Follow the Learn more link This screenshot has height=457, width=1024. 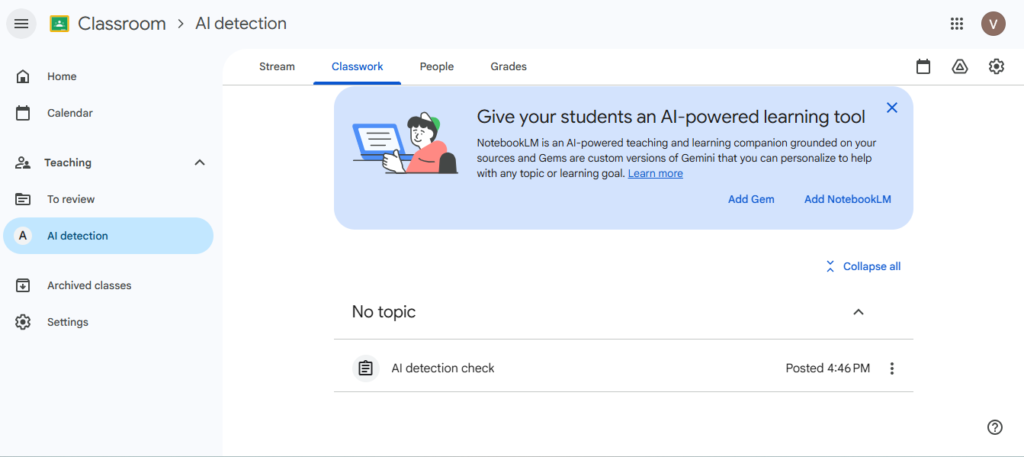click(x=655, y=174)
